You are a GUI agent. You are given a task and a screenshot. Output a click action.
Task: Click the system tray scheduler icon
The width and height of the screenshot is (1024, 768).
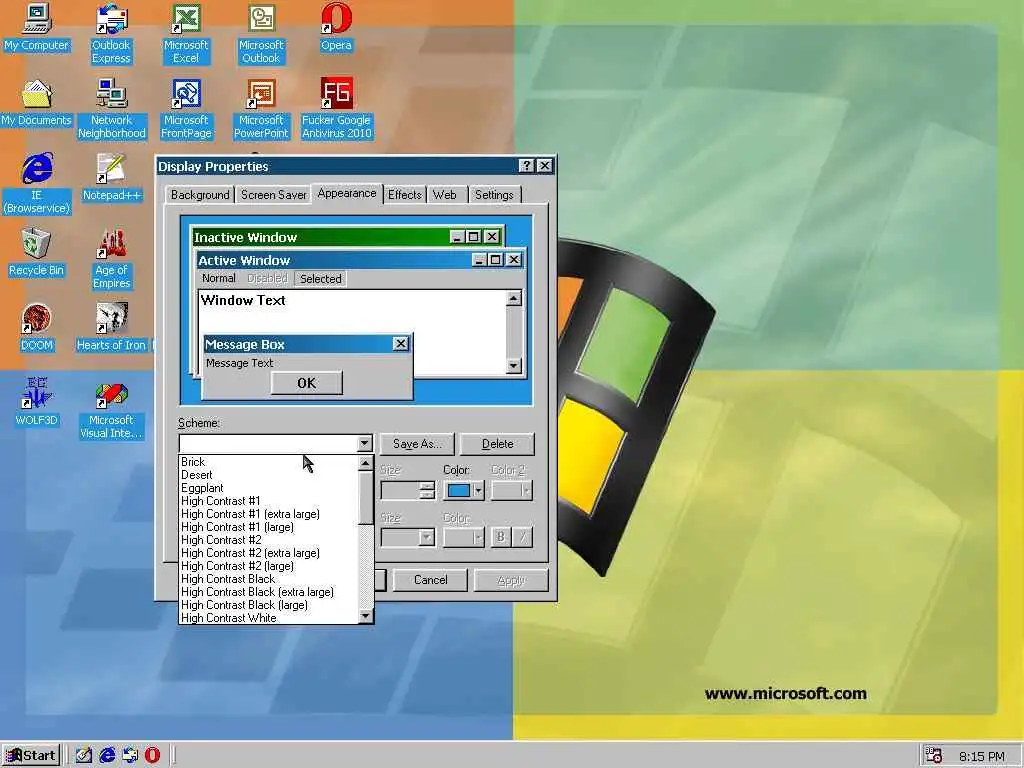click(x=934, y=756)
